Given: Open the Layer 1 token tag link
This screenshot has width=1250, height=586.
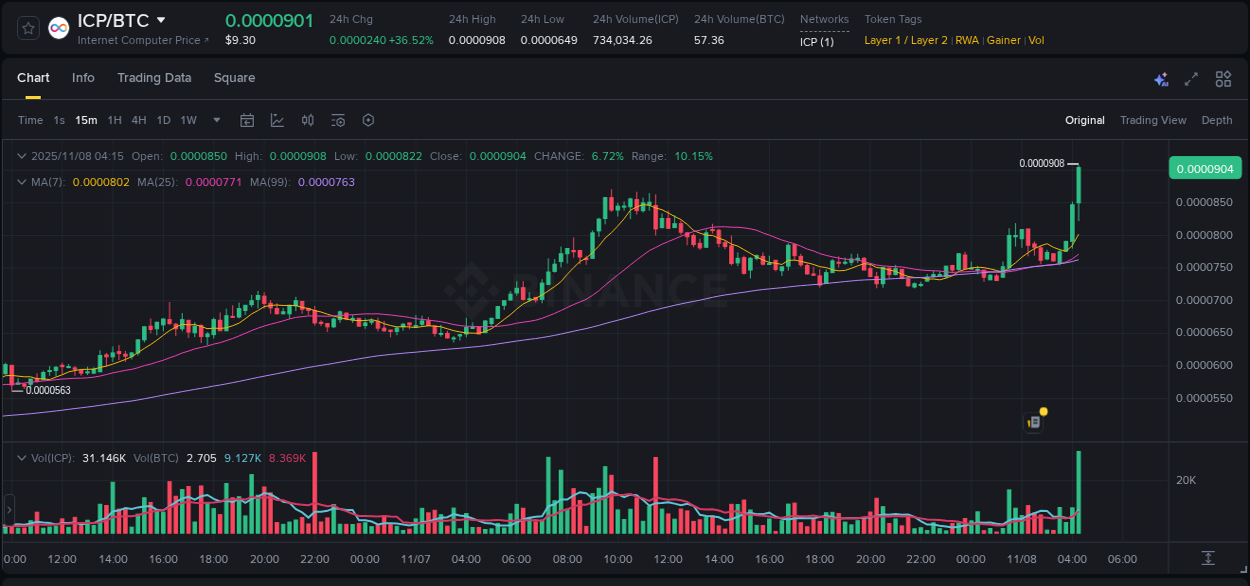Looking at the screenshot, I should coord(881,40).
